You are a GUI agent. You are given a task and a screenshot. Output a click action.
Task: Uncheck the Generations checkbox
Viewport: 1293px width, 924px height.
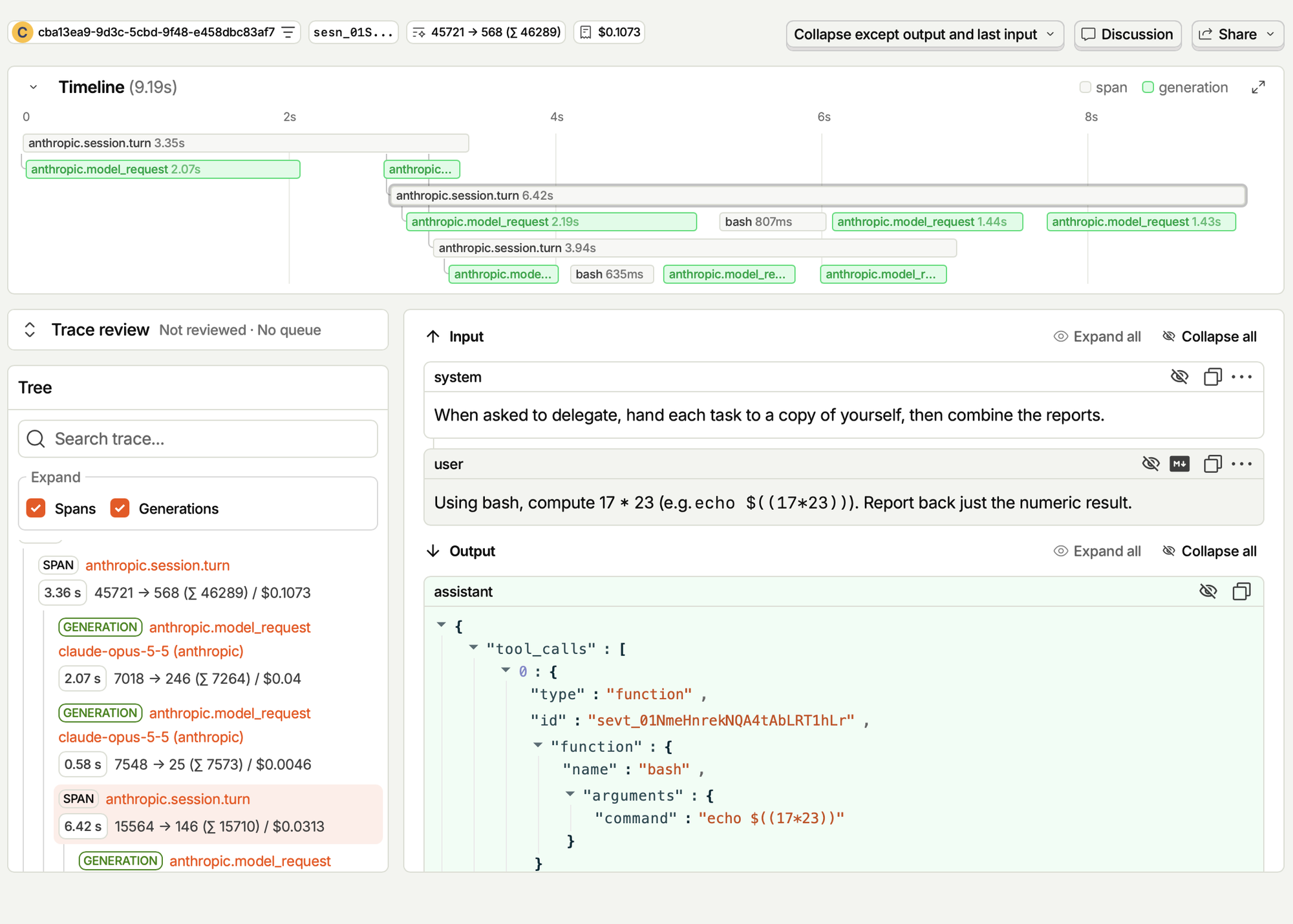point(120,509)
